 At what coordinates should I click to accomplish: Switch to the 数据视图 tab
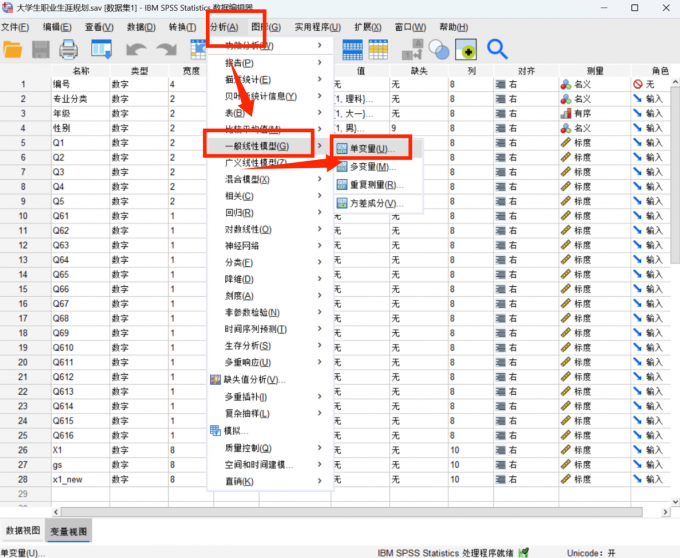(21, 531)
